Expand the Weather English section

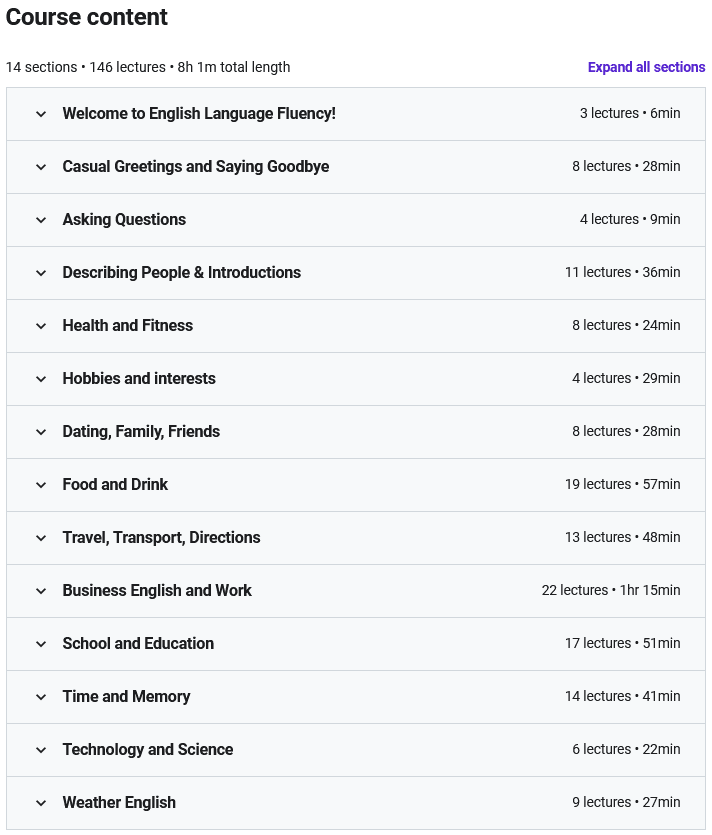pos(356,803)
